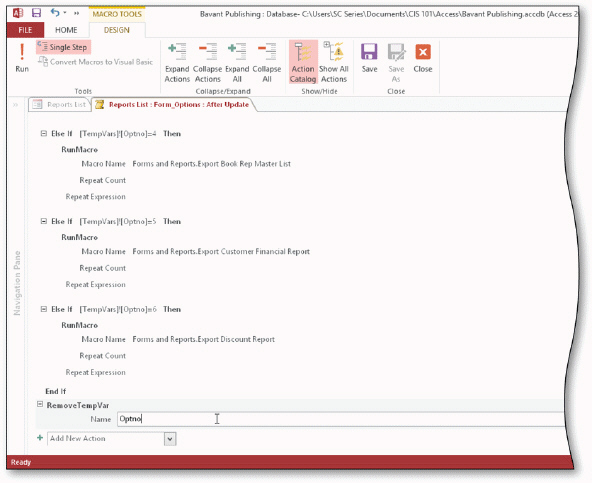The width and height of the screenshot is (592, 483).
Task: Select the [TempVars]![Optno]=4 condition text
Action: coord(118,134)
